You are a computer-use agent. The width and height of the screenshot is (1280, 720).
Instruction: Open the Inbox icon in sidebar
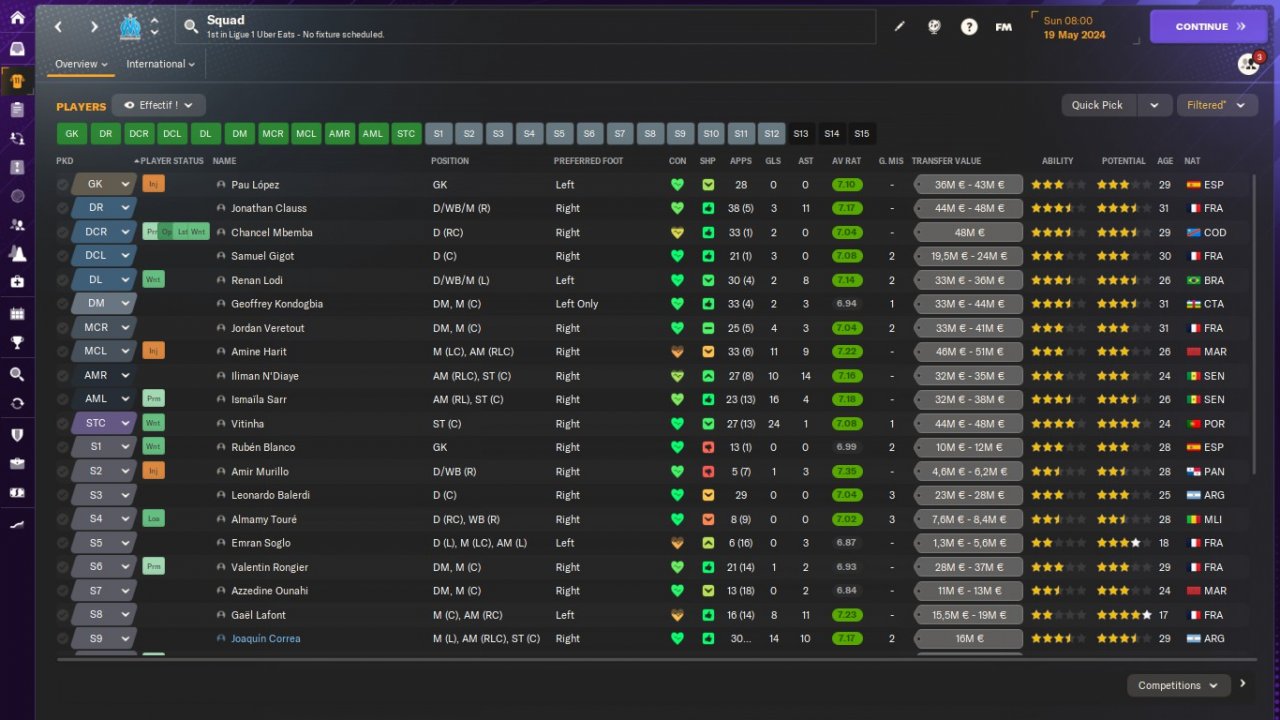tap(17, 48)
